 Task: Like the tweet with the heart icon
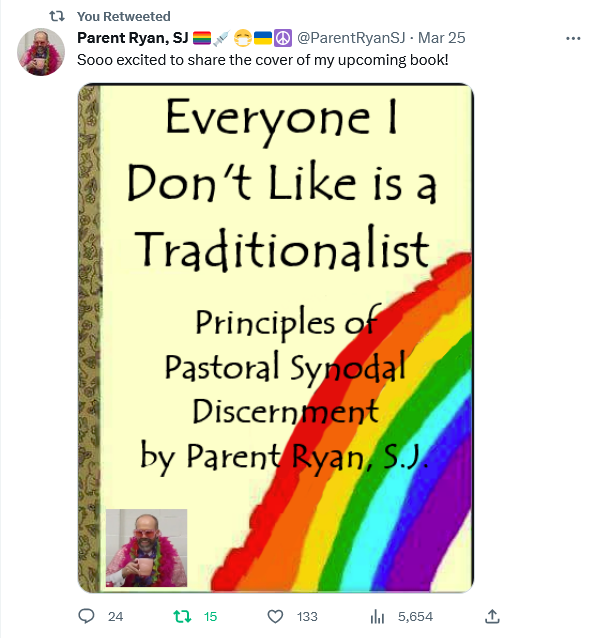(x=275, y=616)
